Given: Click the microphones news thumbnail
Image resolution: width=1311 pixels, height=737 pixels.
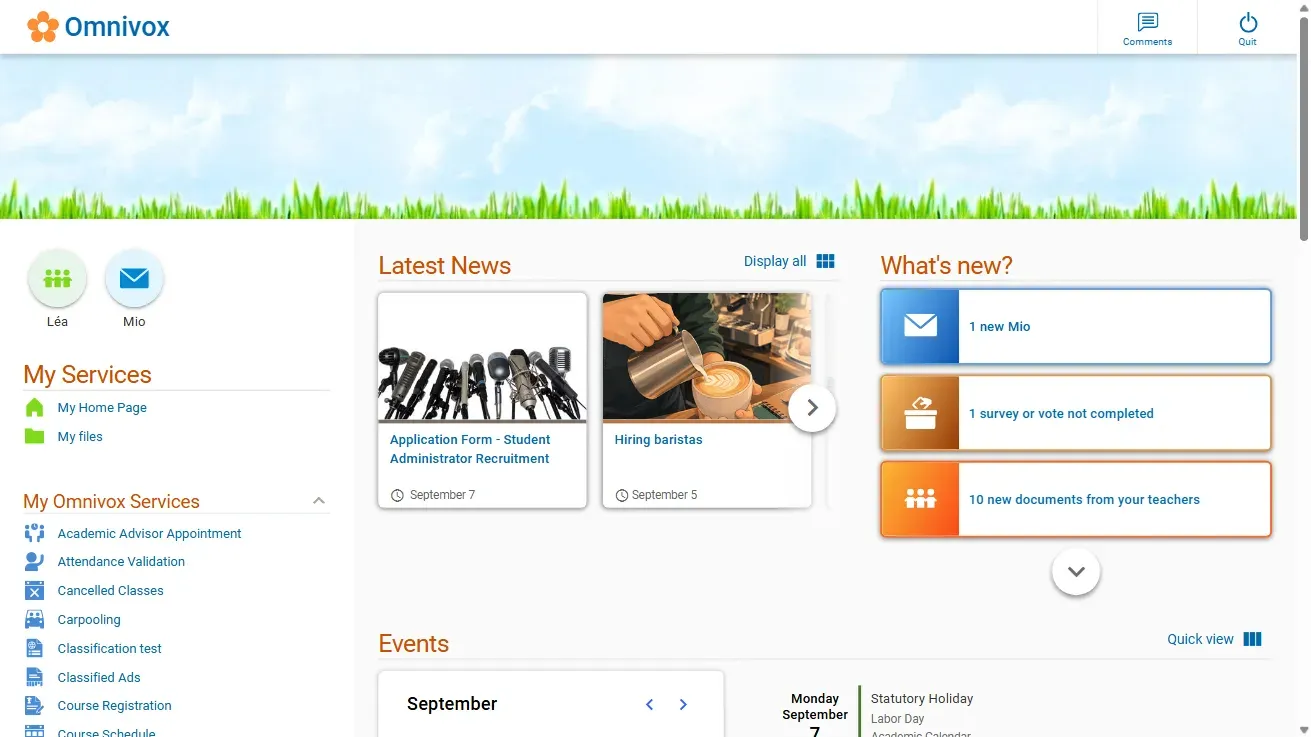Looking at the screenshot, I should tap(482, 357).
